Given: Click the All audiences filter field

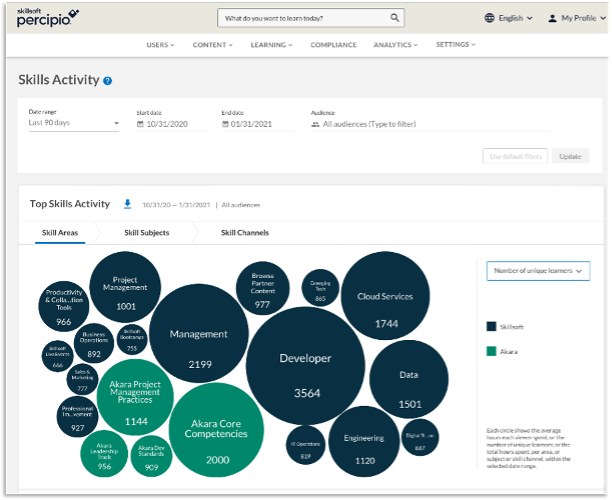Looking at the screenshot, I should pyautogui.click(x=429, y=125).
